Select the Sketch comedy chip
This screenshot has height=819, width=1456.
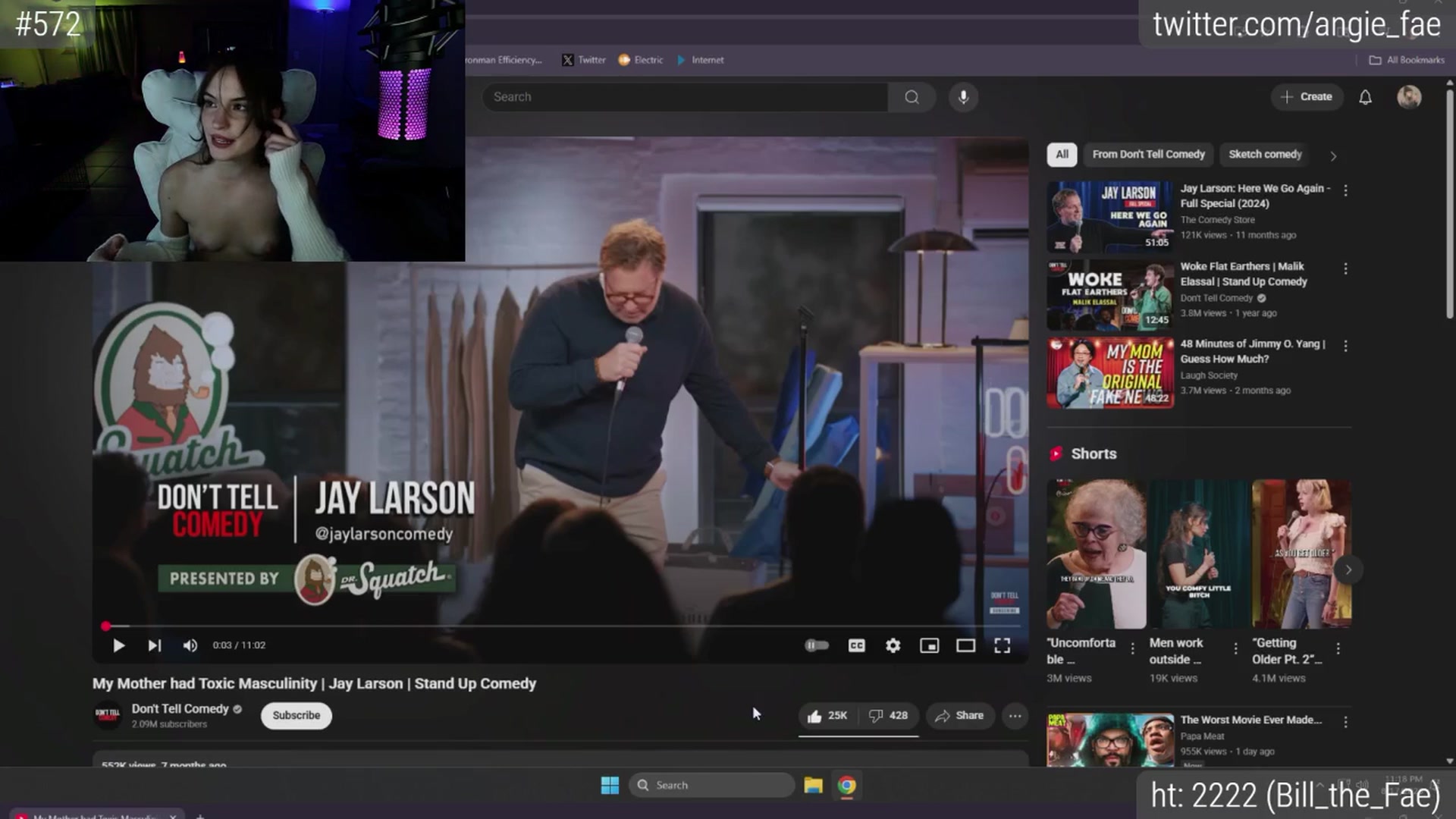coord(1265,155)
